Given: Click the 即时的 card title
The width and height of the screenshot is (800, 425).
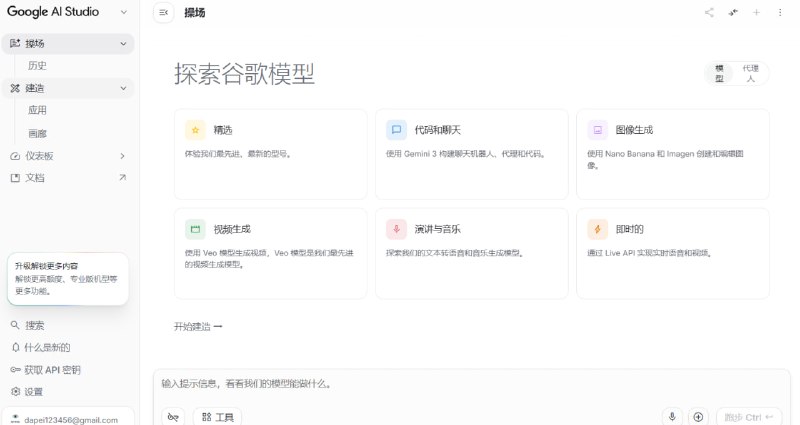Looking at the screenshot, I should coord(630,229).
